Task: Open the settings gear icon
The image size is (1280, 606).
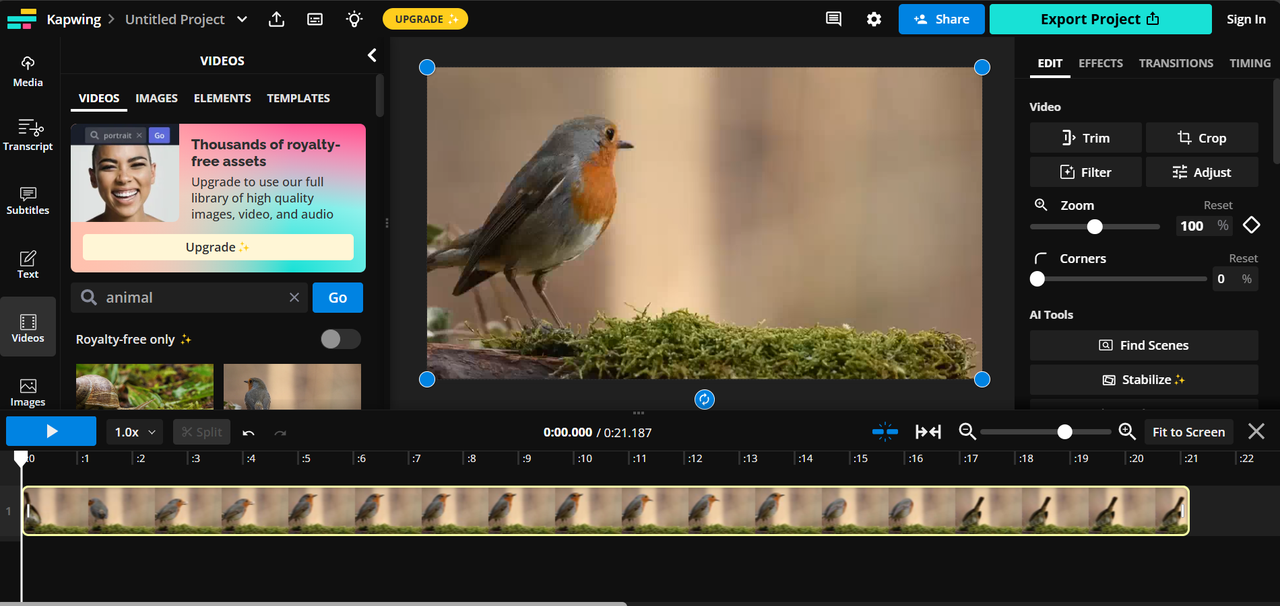Action: pyautogui.click(x=874, y=19)
